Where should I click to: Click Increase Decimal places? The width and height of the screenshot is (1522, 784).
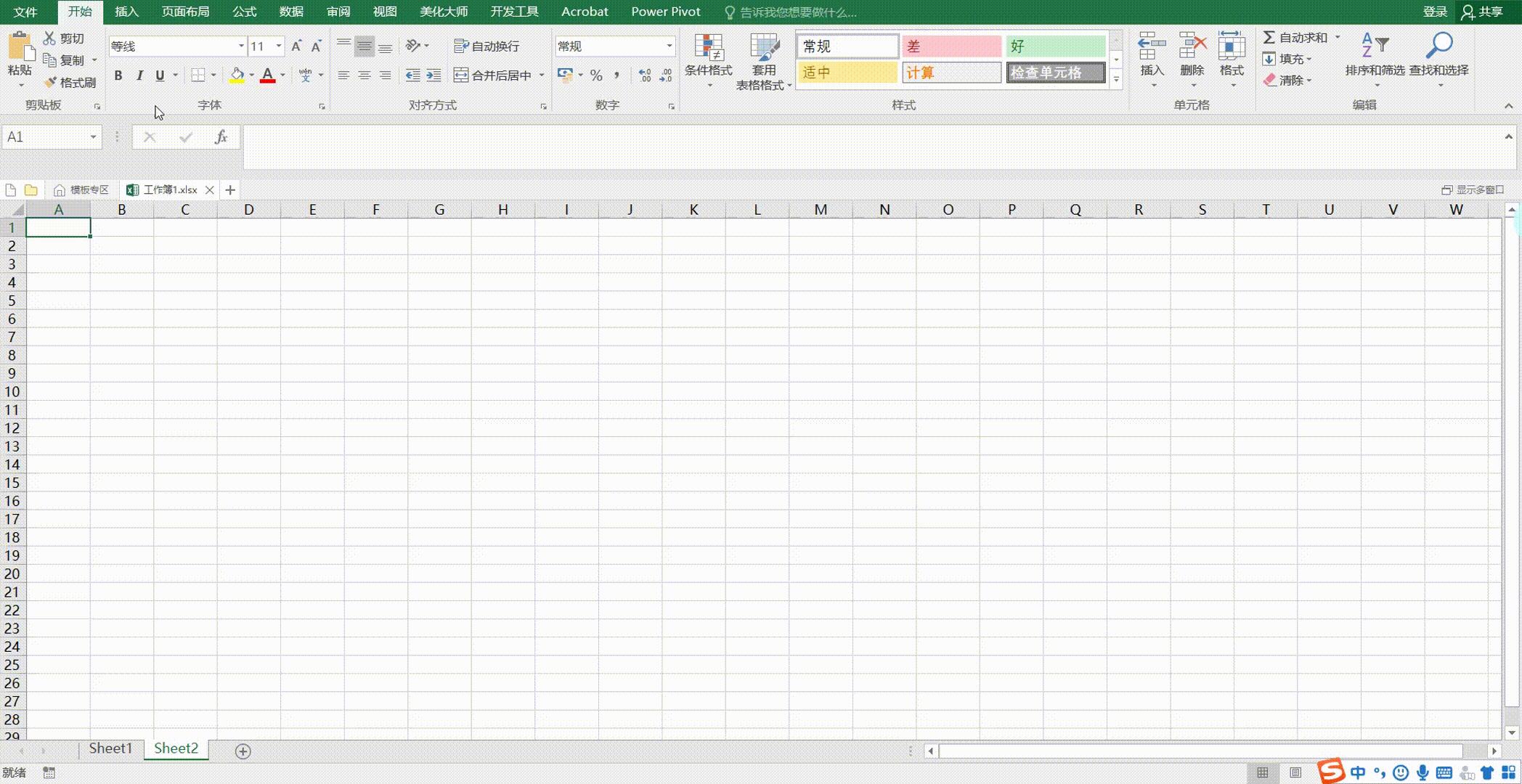click(643, 75)
